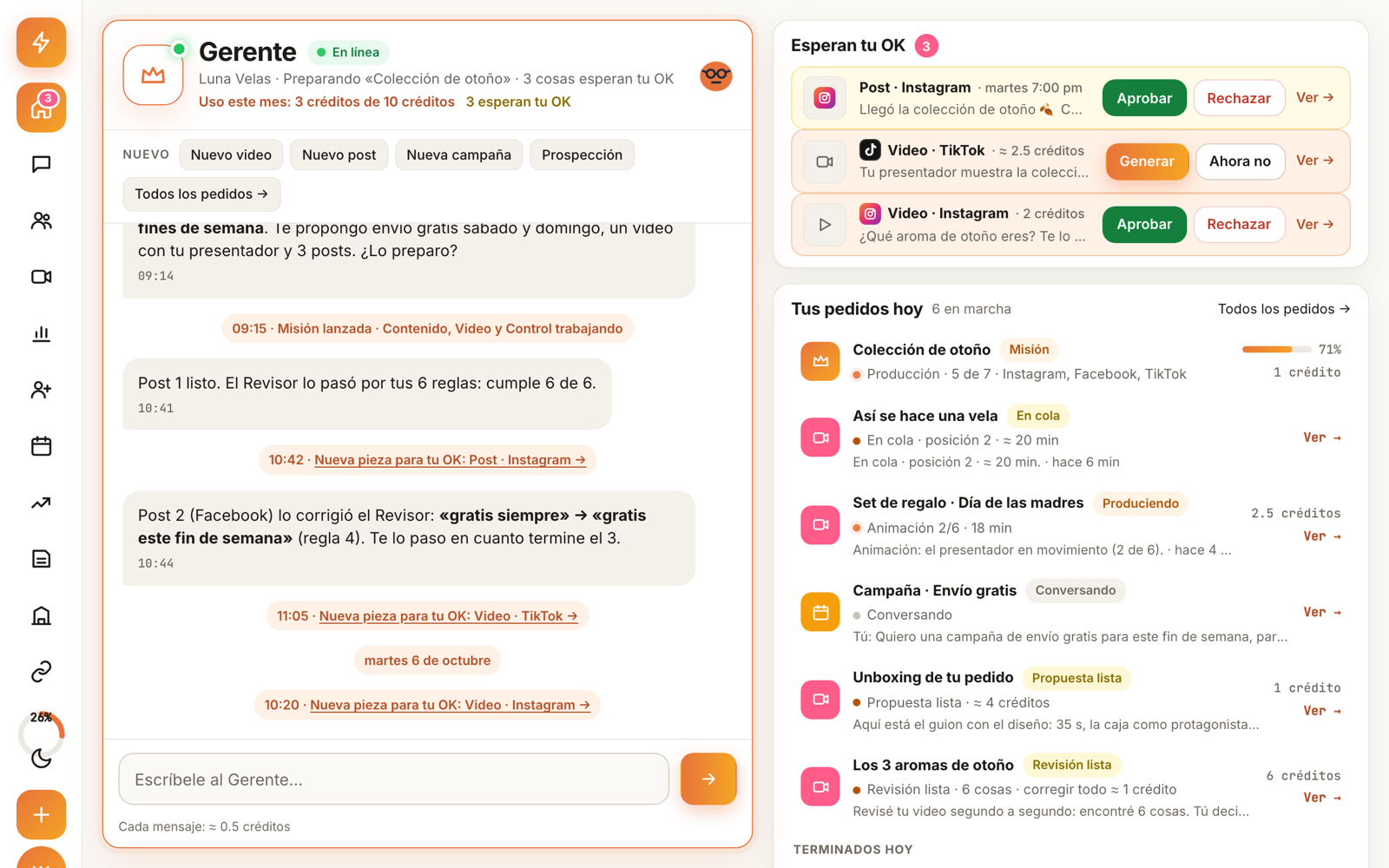This screenshot has width=1389, height=868.
Task: Approve the Video · Instagram item
Action: [x=1144, y=224]
